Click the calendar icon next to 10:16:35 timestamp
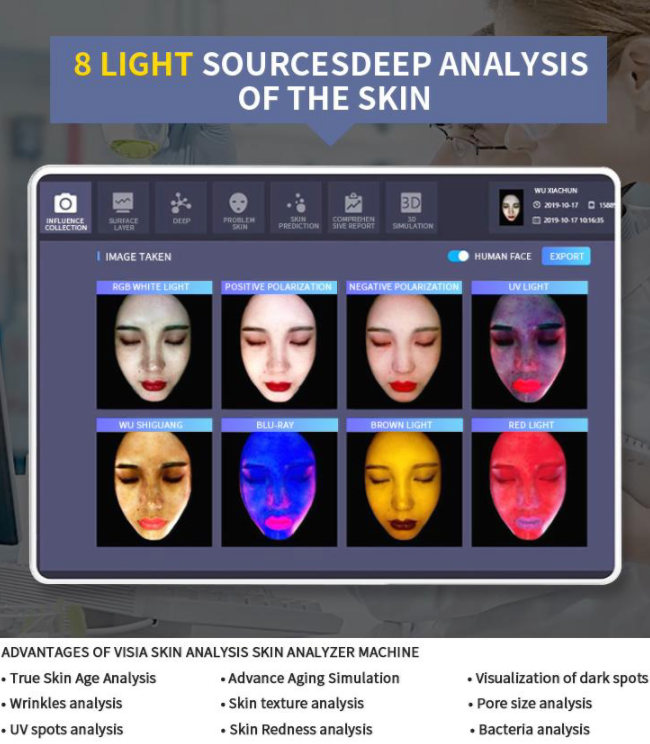This screenshot has width=650, height=744. click(x=537, y=220)
